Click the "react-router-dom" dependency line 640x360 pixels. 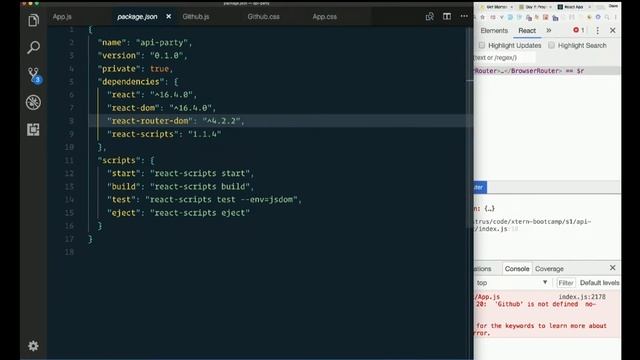click(176, 121)
